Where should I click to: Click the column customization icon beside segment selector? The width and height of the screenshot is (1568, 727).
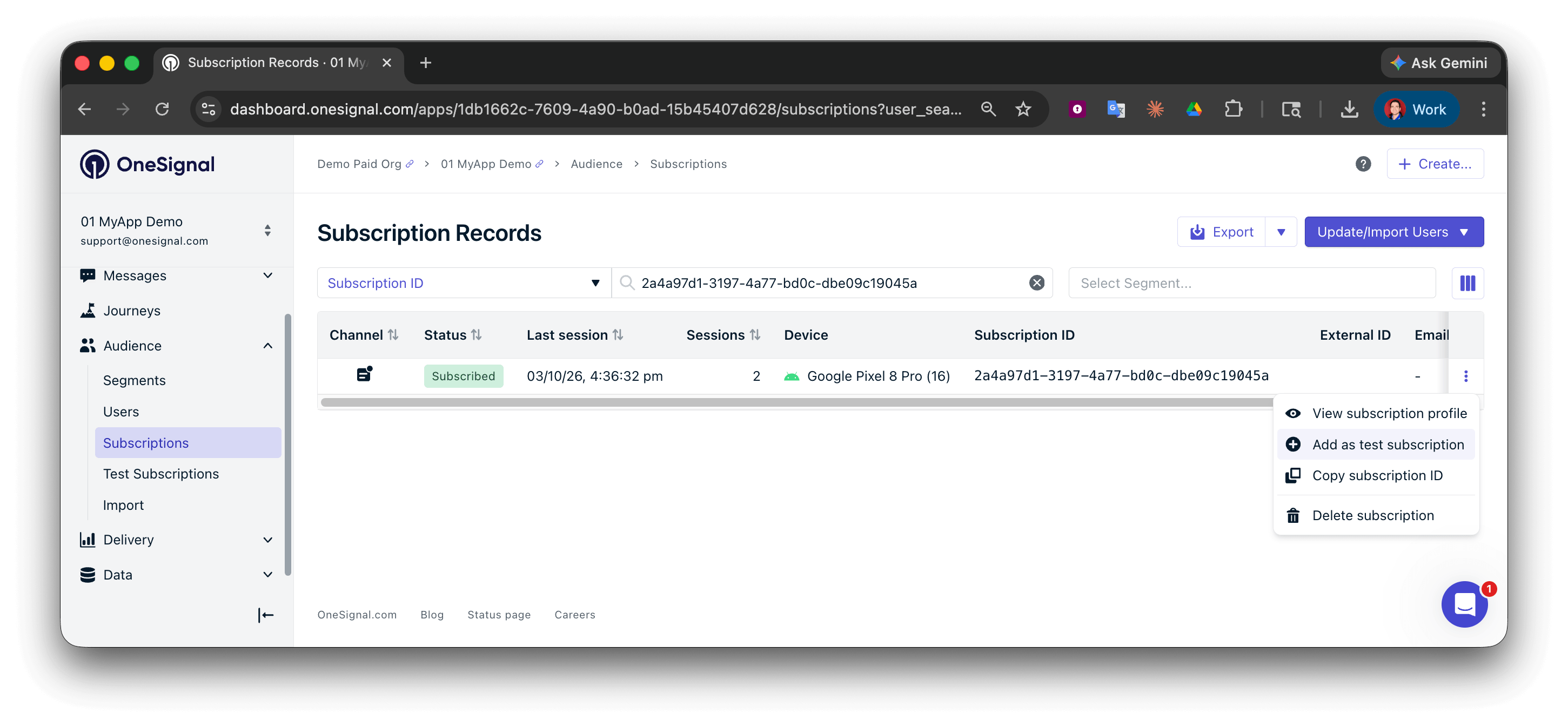1468,283
